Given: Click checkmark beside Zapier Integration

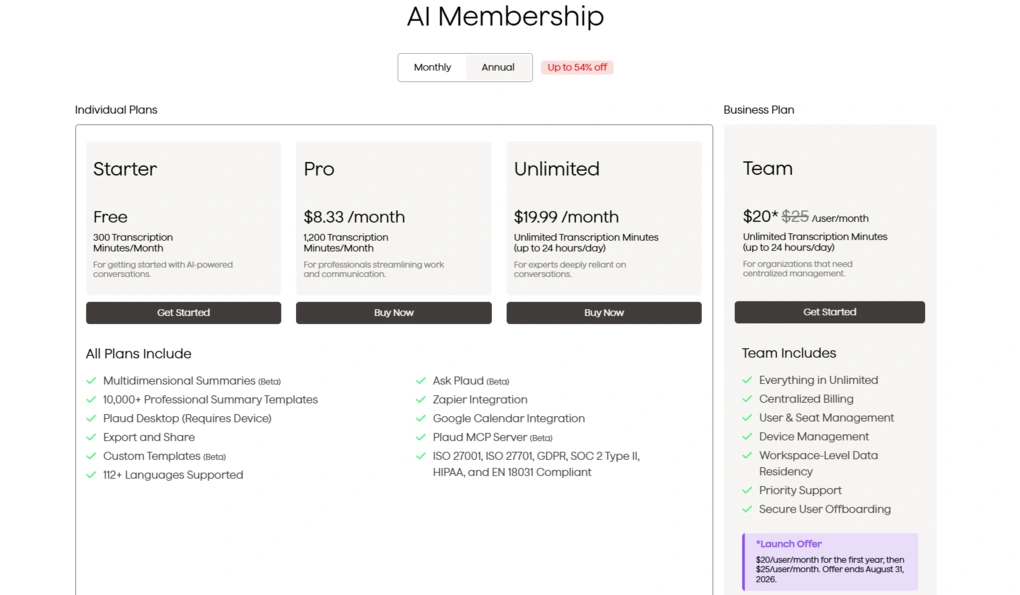Looking at the screenshot, I should tap(421, 400).
